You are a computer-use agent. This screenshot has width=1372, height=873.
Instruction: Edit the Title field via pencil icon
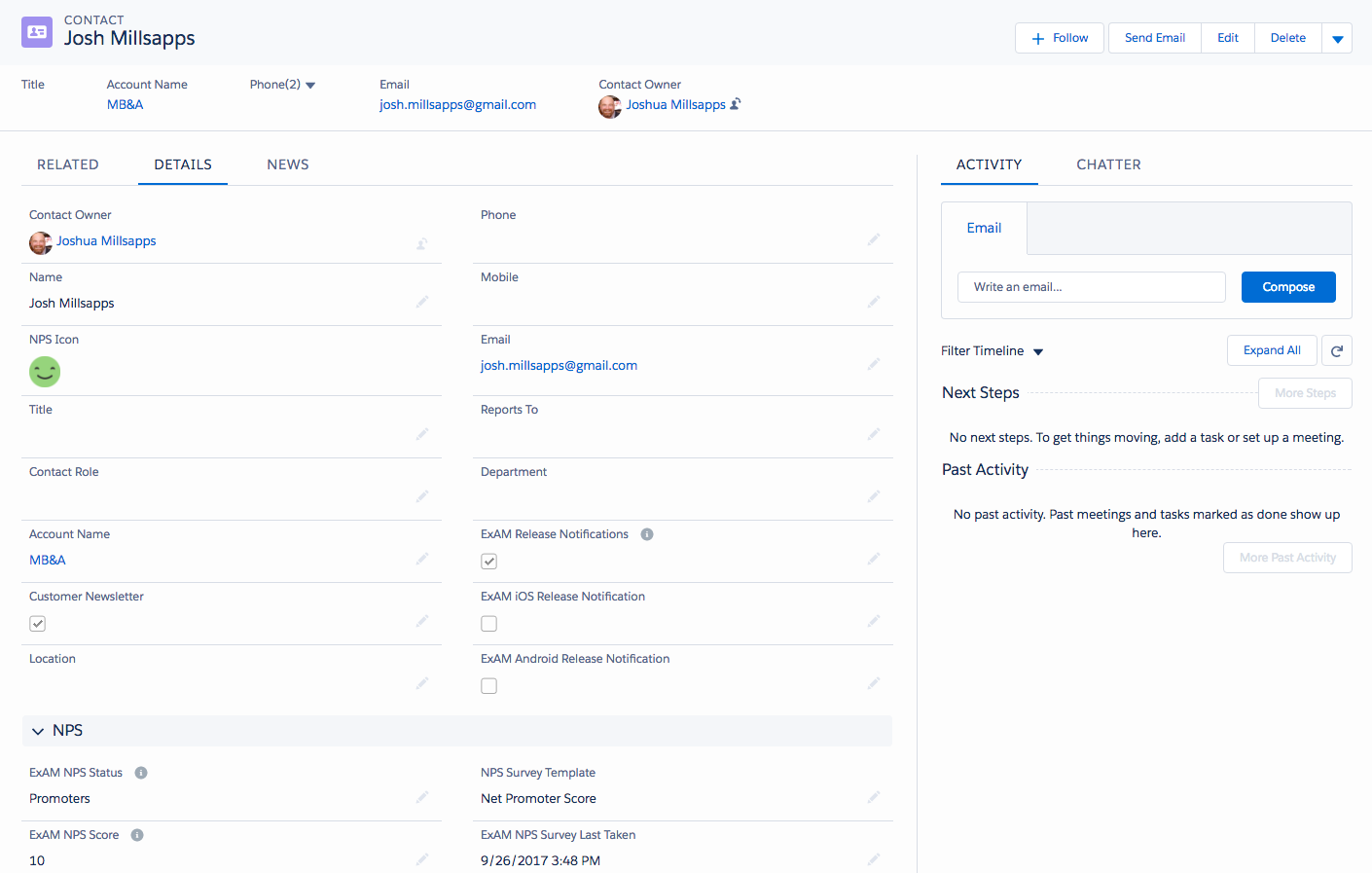[x=422, y=434]
